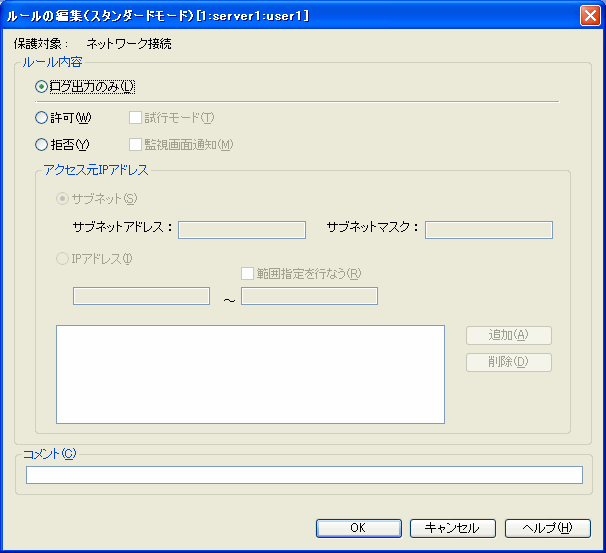Click the サブネットアドレス input field

(x=242, y=230)
